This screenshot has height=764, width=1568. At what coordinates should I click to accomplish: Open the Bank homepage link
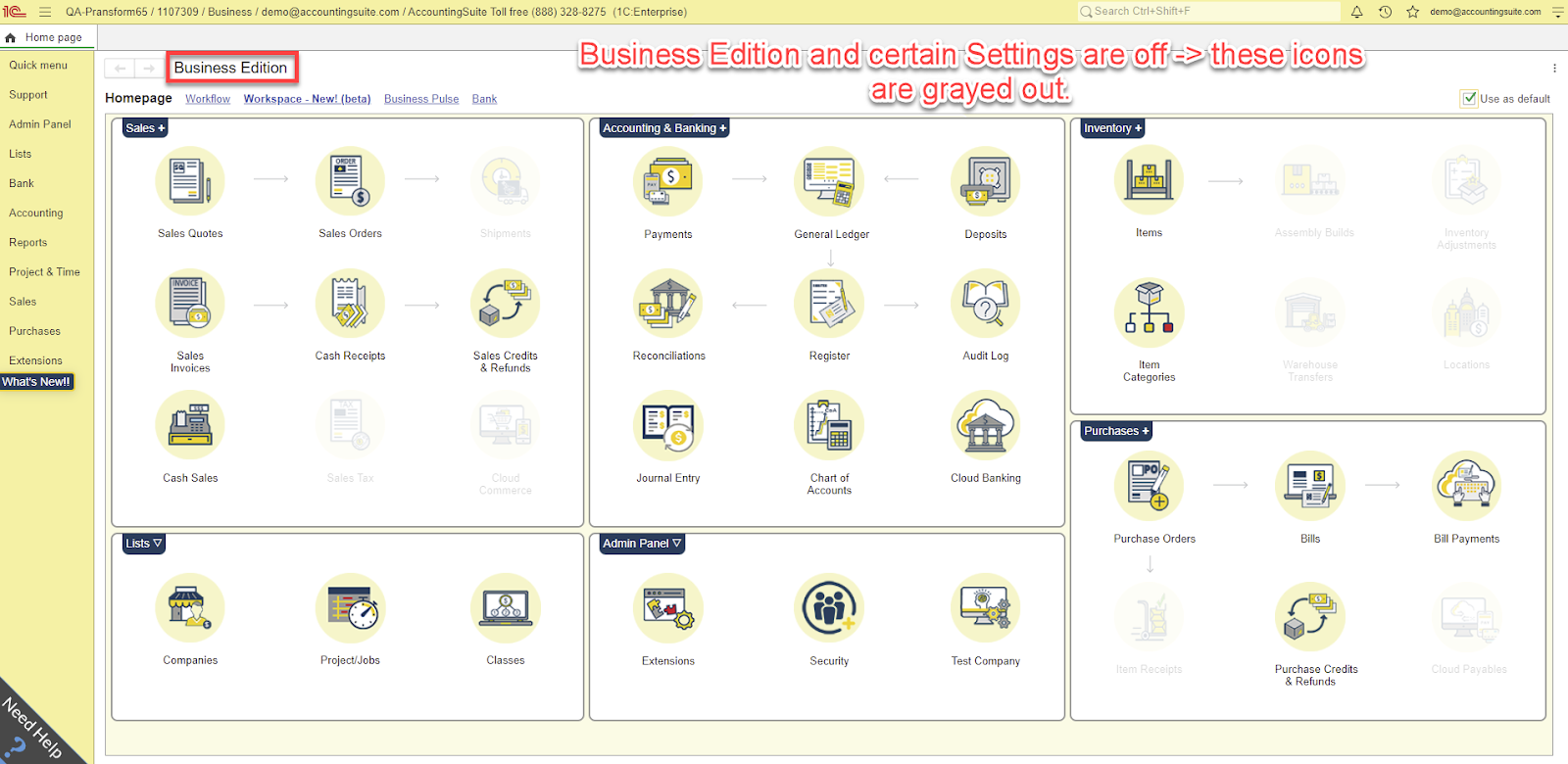tap(484, 99)
